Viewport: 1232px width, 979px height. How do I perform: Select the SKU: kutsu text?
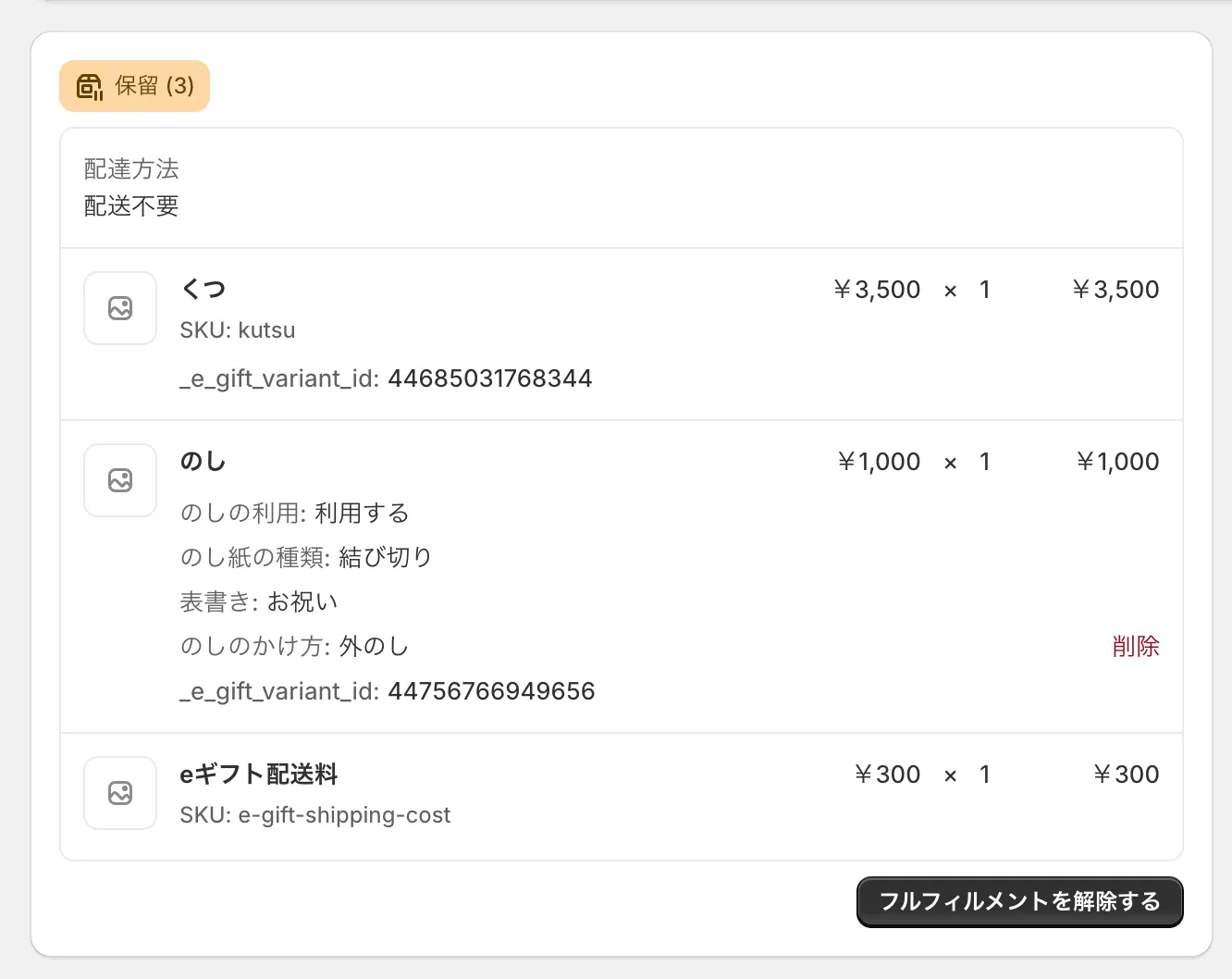coord(238,330)
